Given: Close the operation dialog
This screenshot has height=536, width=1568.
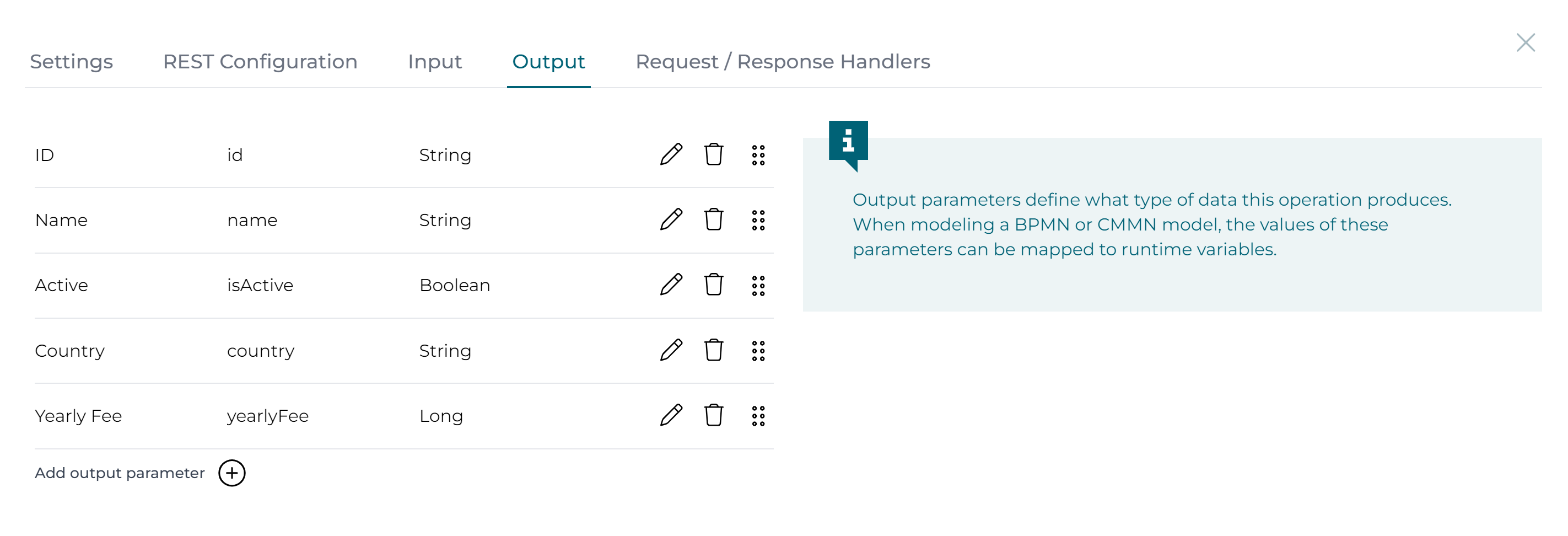Looking at the screenshot, I should [x=1526, y=42].
